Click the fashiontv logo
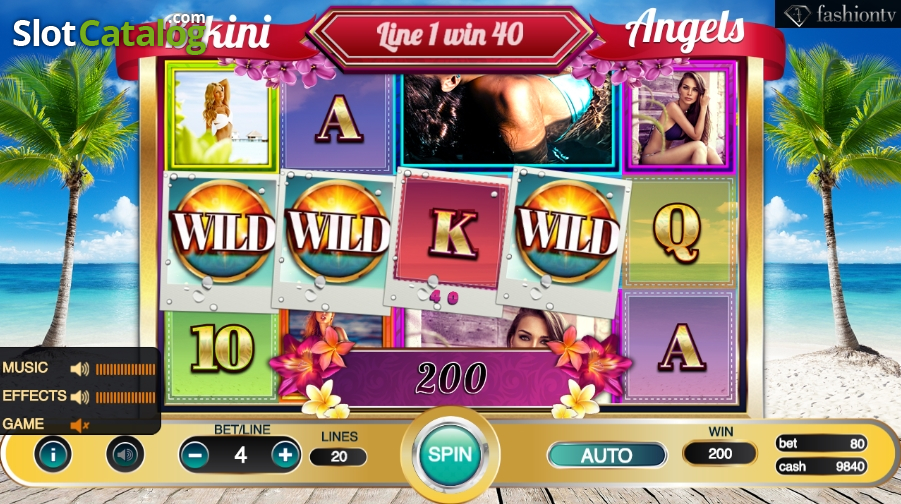901x504 pixels. [838, 14]
